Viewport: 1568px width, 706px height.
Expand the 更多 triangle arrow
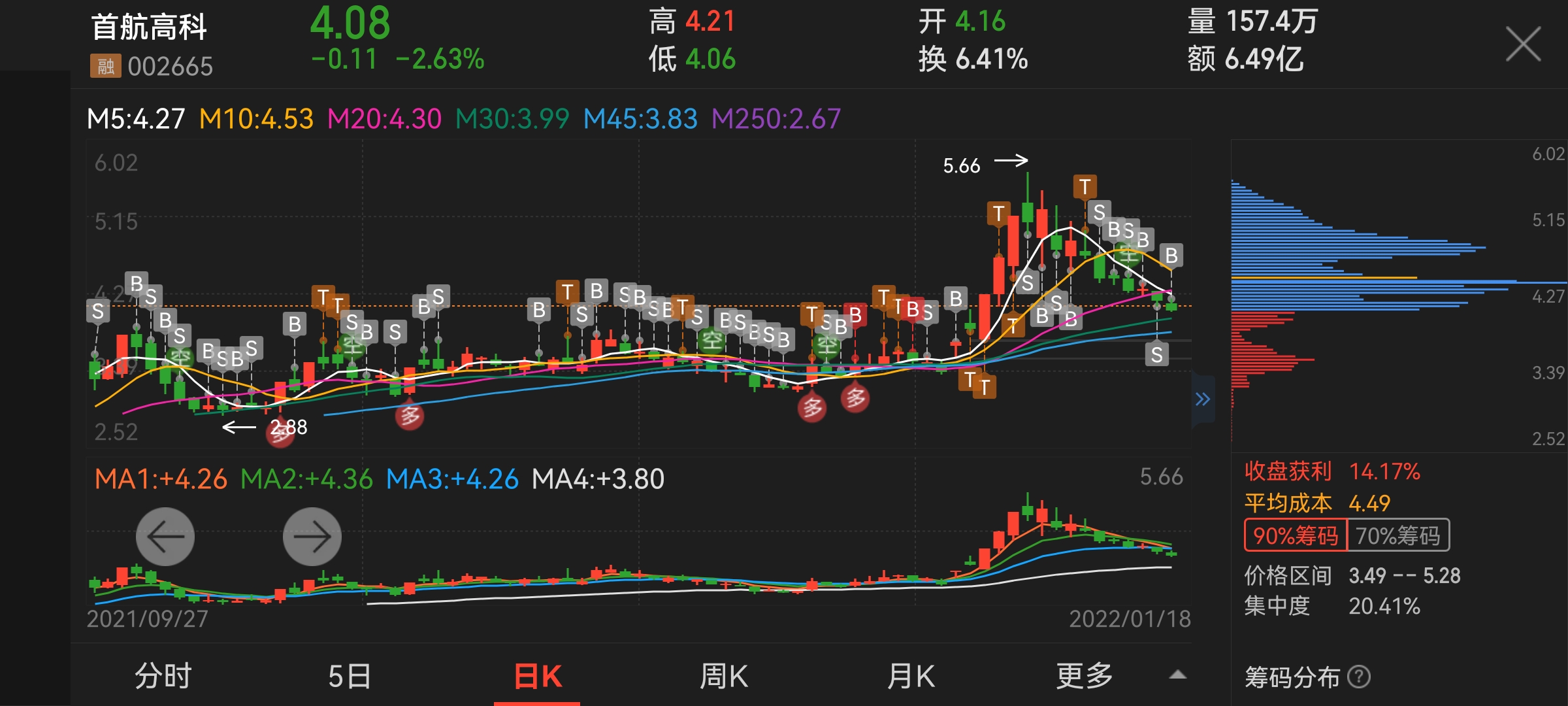tap(1177, 675)
